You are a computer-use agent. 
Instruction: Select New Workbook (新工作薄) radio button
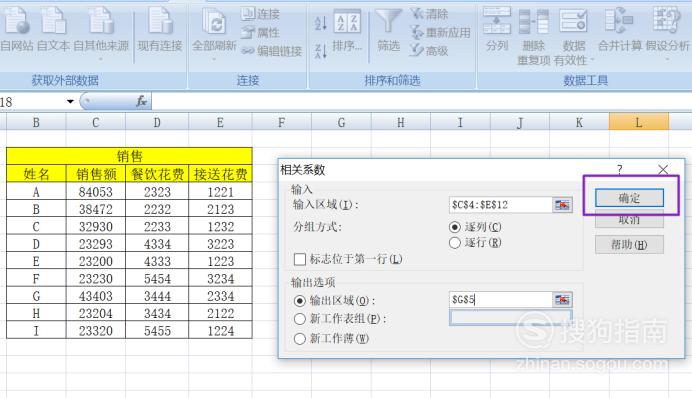click(x=300, y=338)
